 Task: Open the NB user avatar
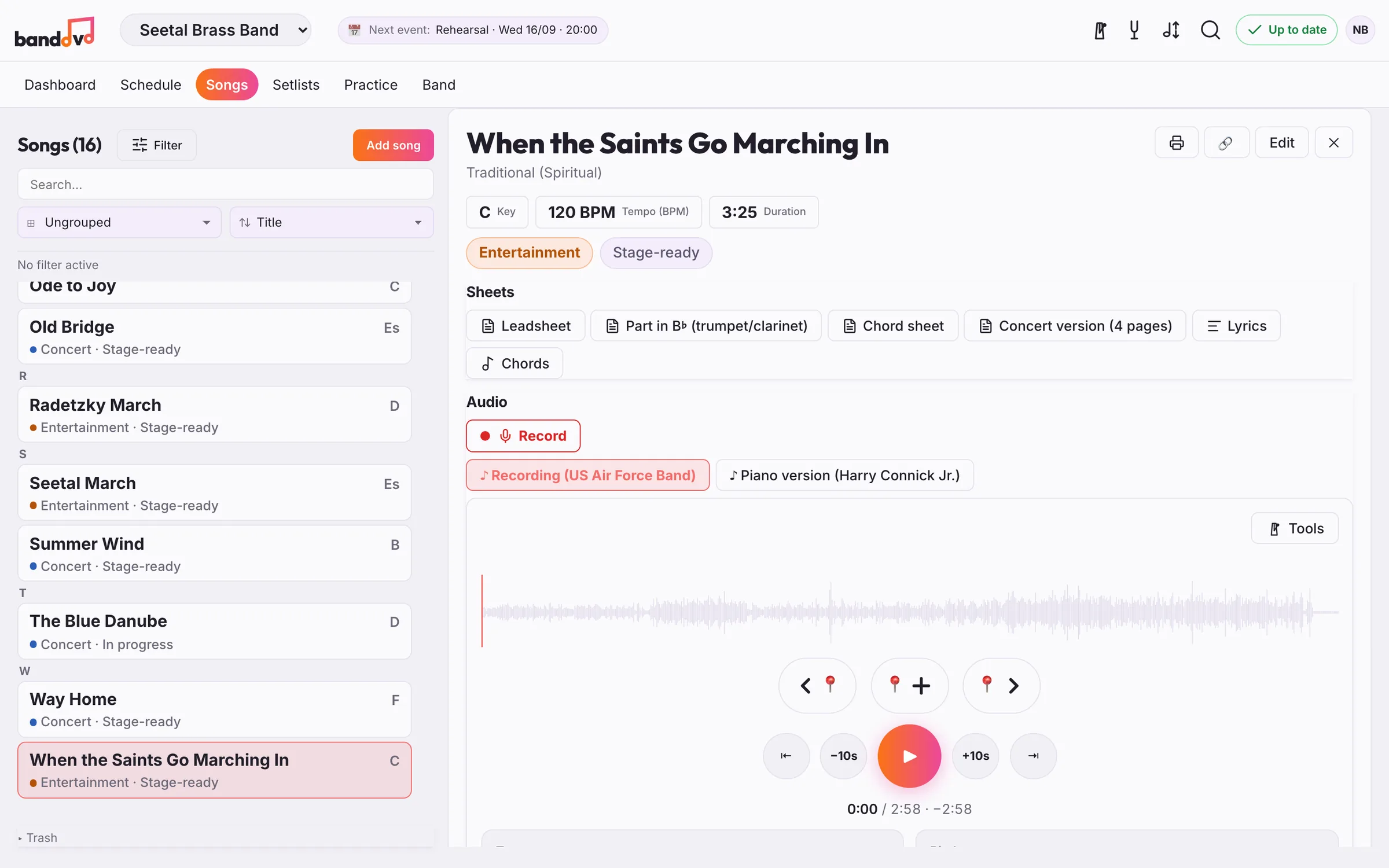pyautogui.click(x=1360, y=30)
